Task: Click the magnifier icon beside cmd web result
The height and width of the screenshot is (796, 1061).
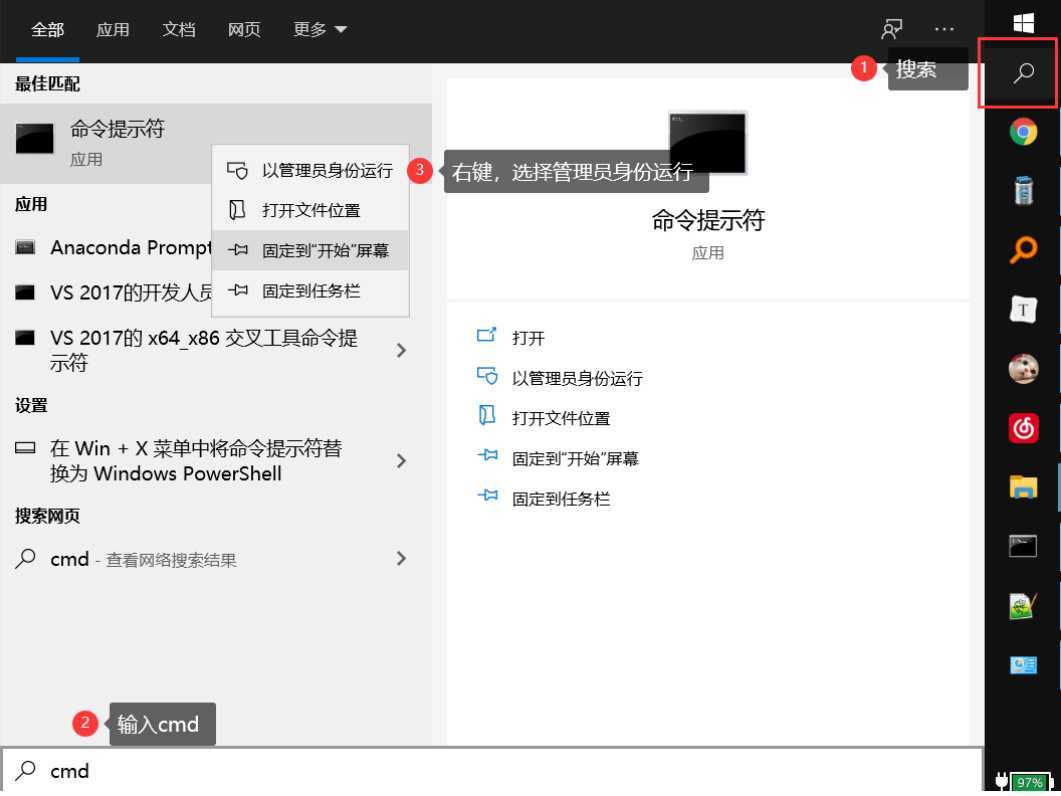Action: click(x=26, y=558)
